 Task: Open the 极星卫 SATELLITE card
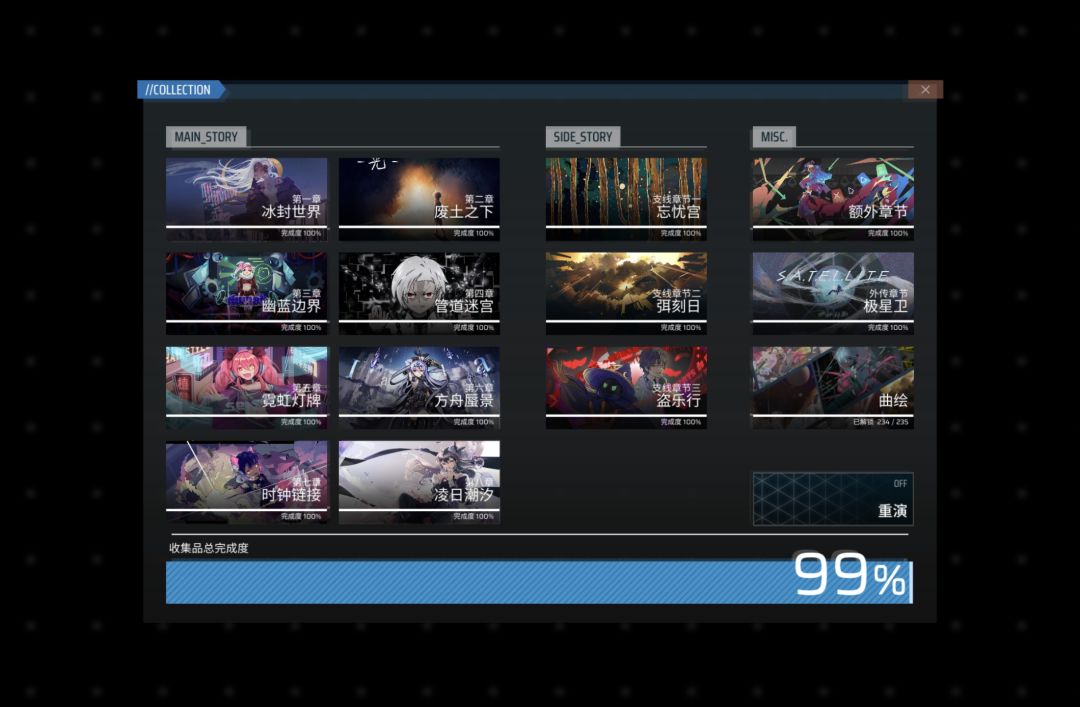[x=833, y=293]
